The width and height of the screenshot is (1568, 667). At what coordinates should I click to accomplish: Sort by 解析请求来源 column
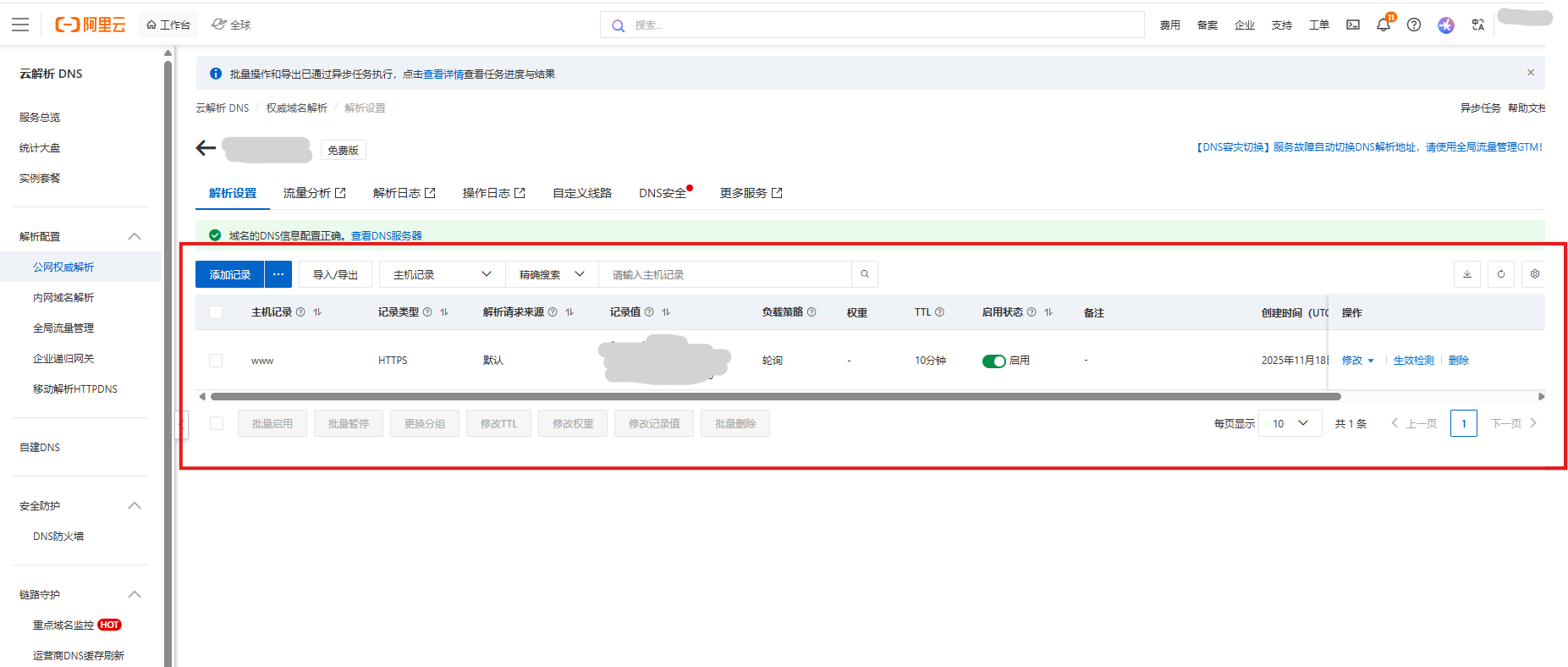click(x=569, y=312)
